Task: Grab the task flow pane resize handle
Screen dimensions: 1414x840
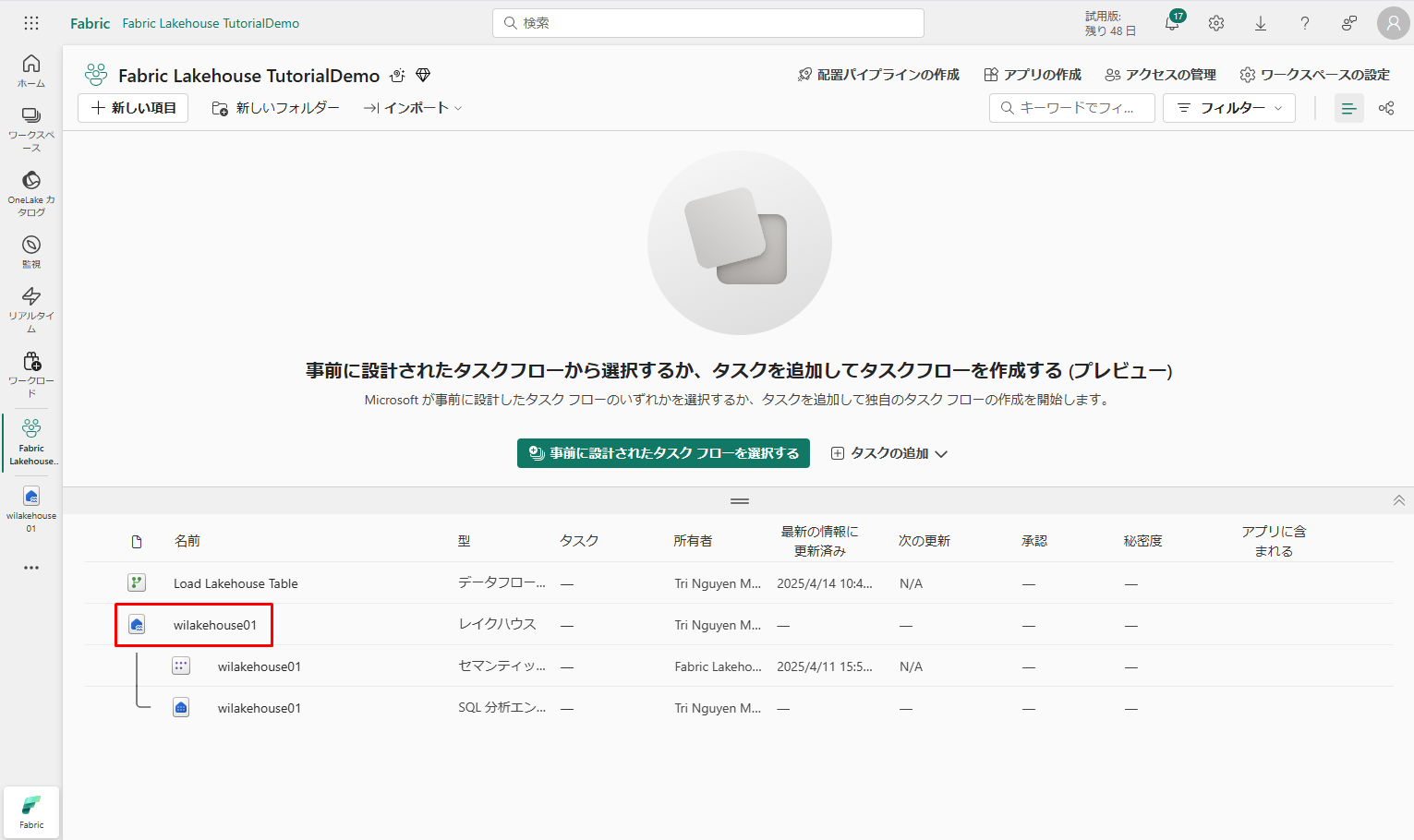Action: [739, 501]
